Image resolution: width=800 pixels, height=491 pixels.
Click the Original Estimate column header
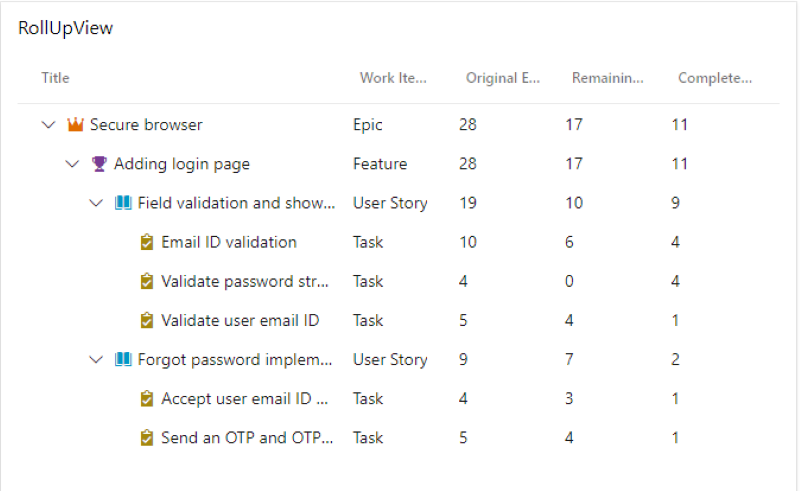coord(504,78)
